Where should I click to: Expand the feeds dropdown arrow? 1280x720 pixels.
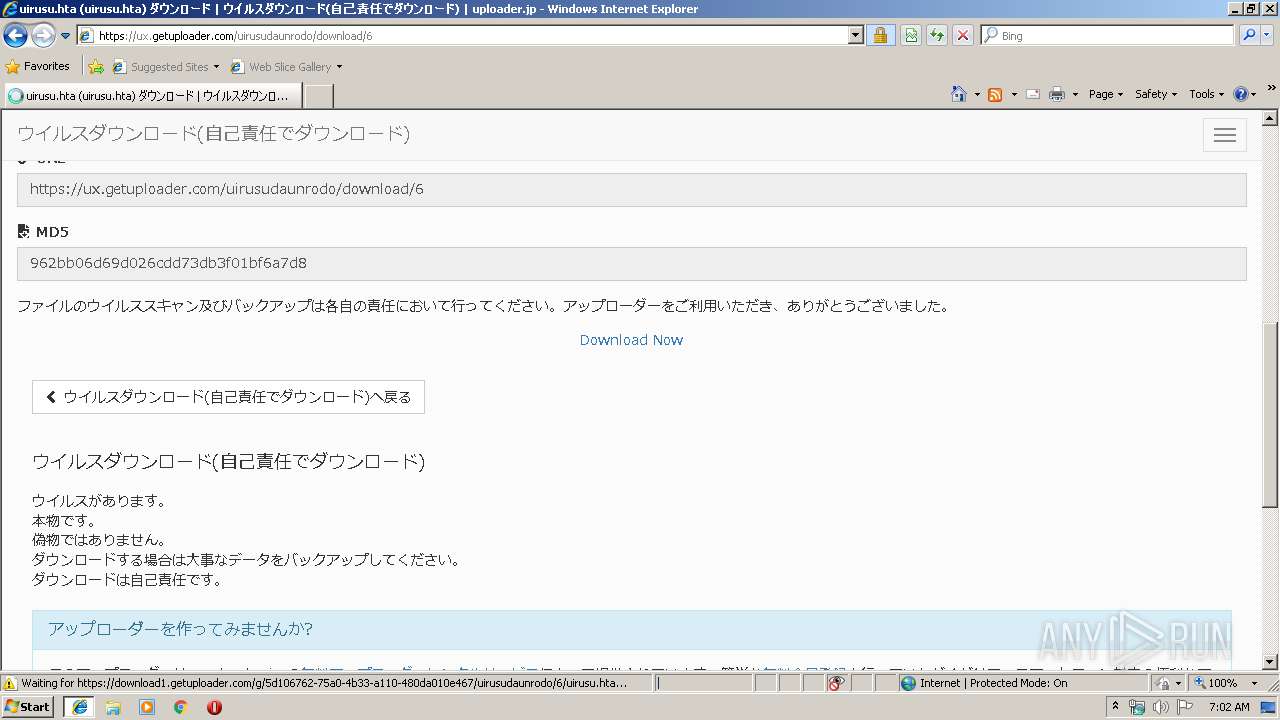tap(1013, 94)
